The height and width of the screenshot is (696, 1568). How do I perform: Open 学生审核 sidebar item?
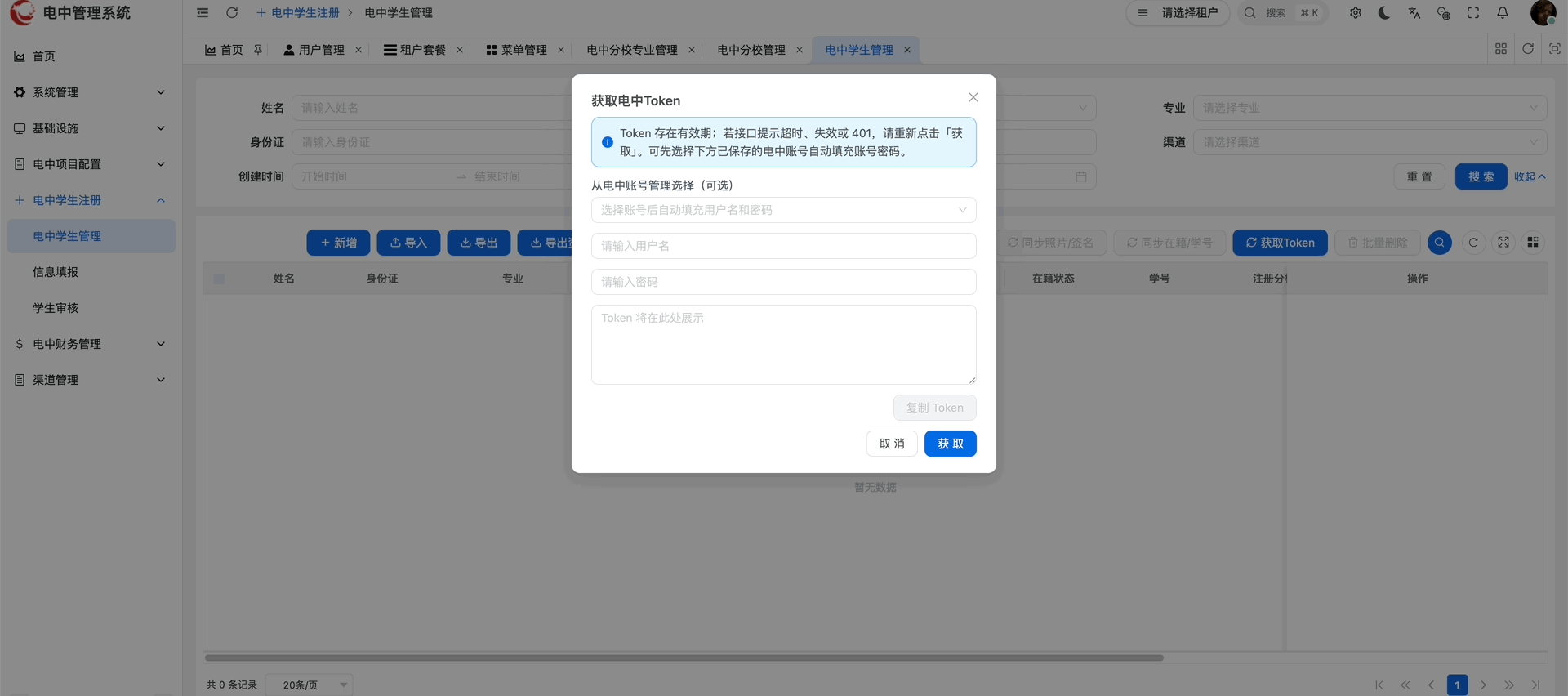(x=91, y=308)
